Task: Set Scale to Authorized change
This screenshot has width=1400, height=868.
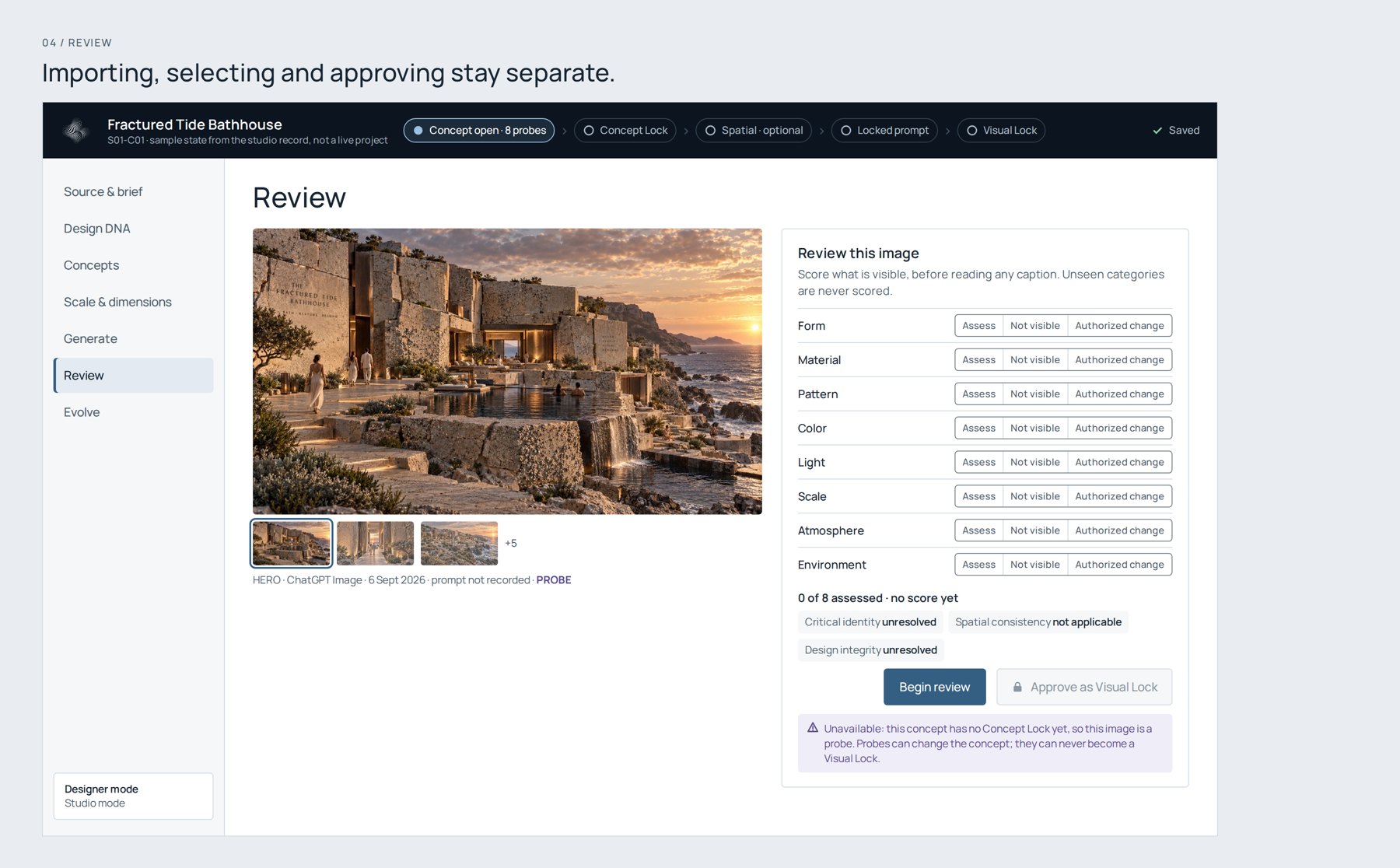Action: point(1119,497)
